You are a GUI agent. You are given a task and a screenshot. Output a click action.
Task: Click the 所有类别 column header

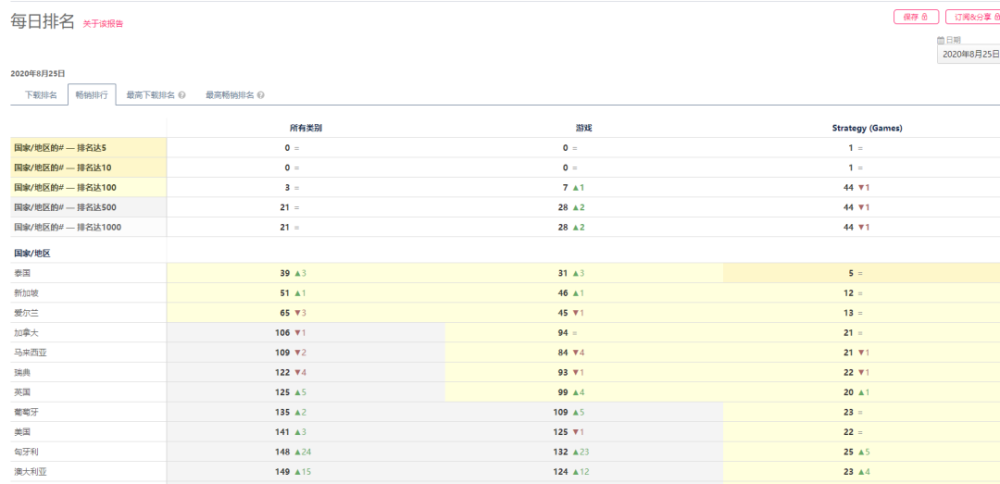[x=305, y=128]
